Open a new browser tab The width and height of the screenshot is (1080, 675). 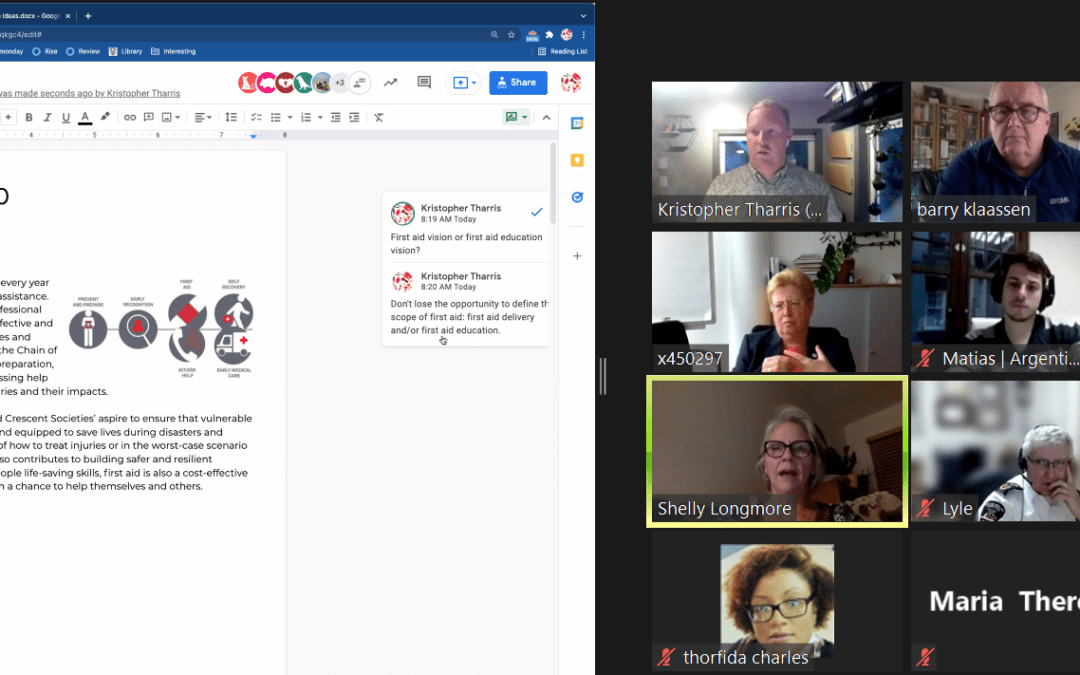click(87, 16)
